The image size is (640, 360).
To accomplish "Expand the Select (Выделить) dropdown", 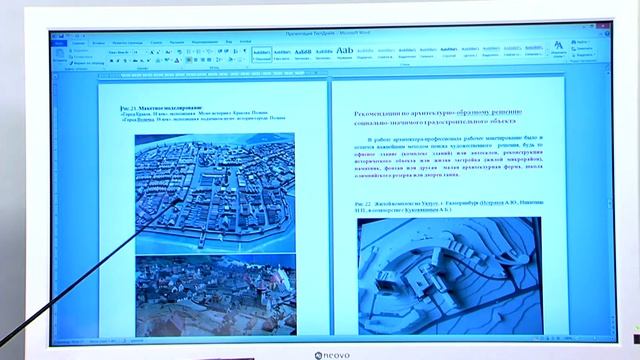I will point(583,55).
